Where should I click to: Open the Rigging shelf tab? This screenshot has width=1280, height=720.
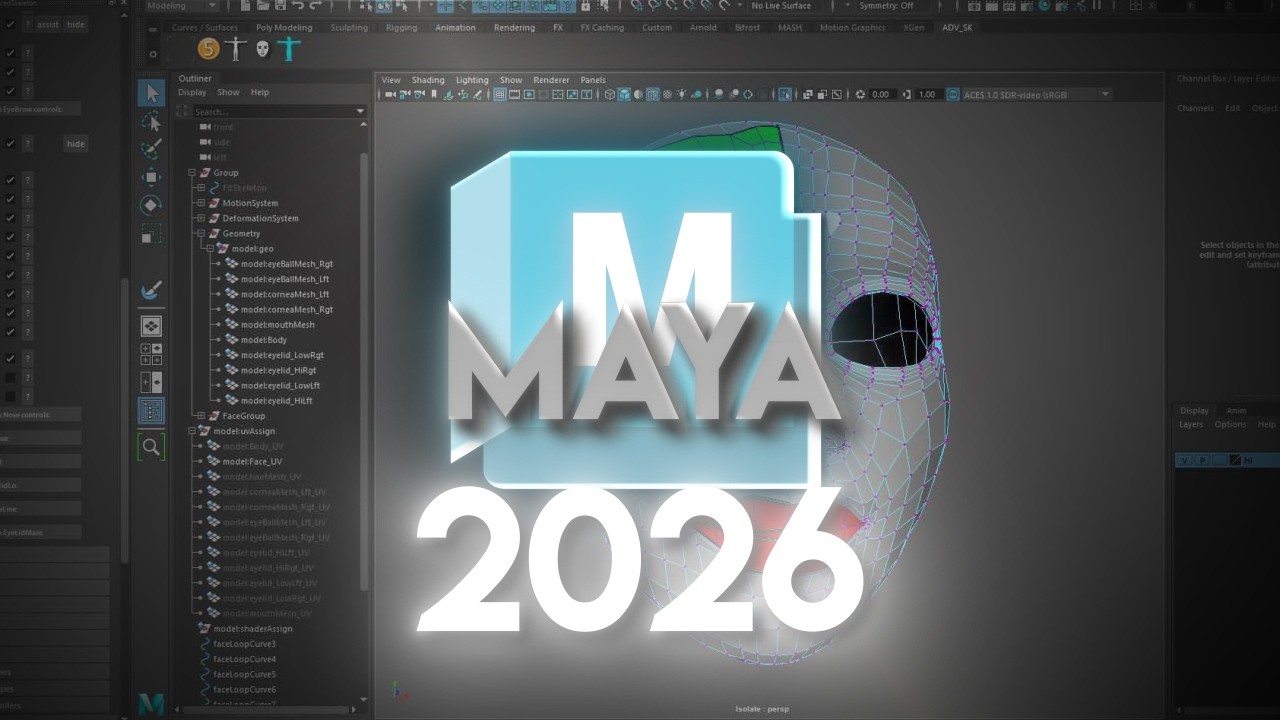(401, 27)
